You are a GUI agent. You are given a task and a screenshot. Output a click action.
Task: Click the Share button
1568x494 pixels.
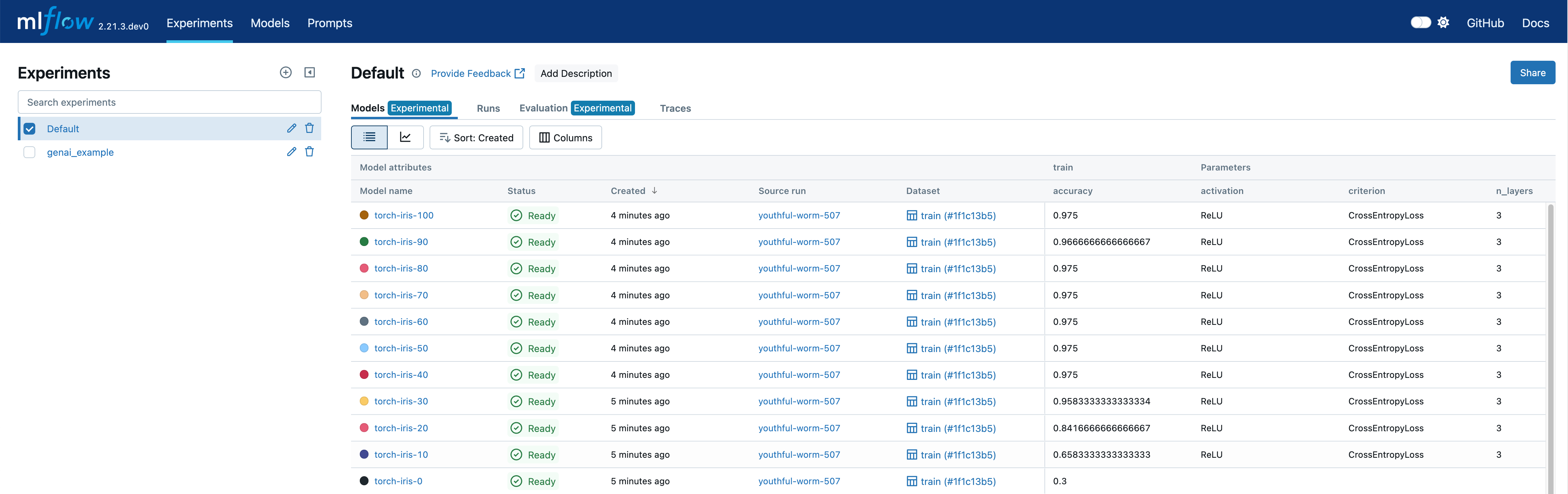[1533, 72]
